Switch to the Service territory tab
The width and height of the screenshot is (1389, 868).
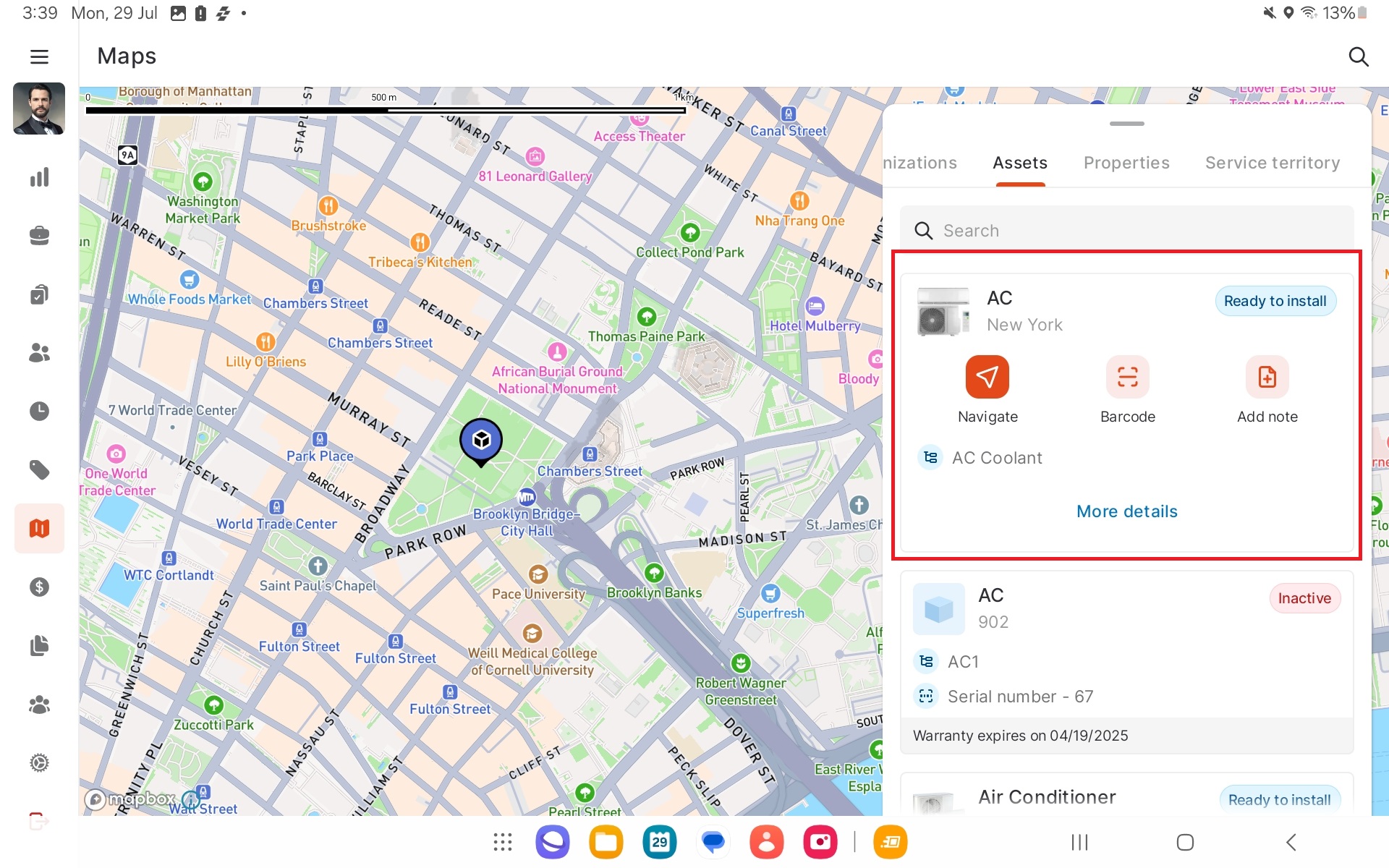click(x=1272, y=163)
